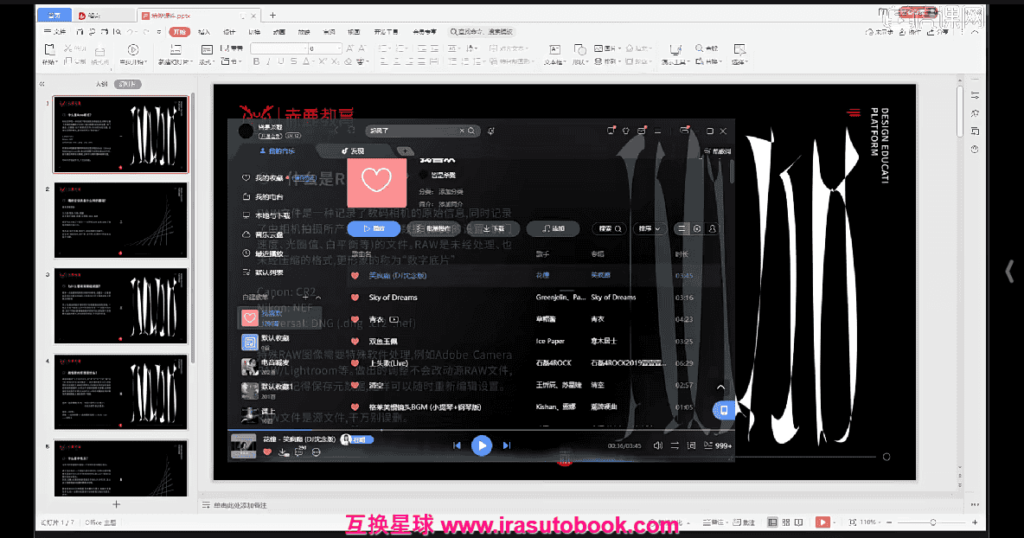Click batch operation button in playlist
This screenshot has width=1024, height=538.
tap(434, 229)
